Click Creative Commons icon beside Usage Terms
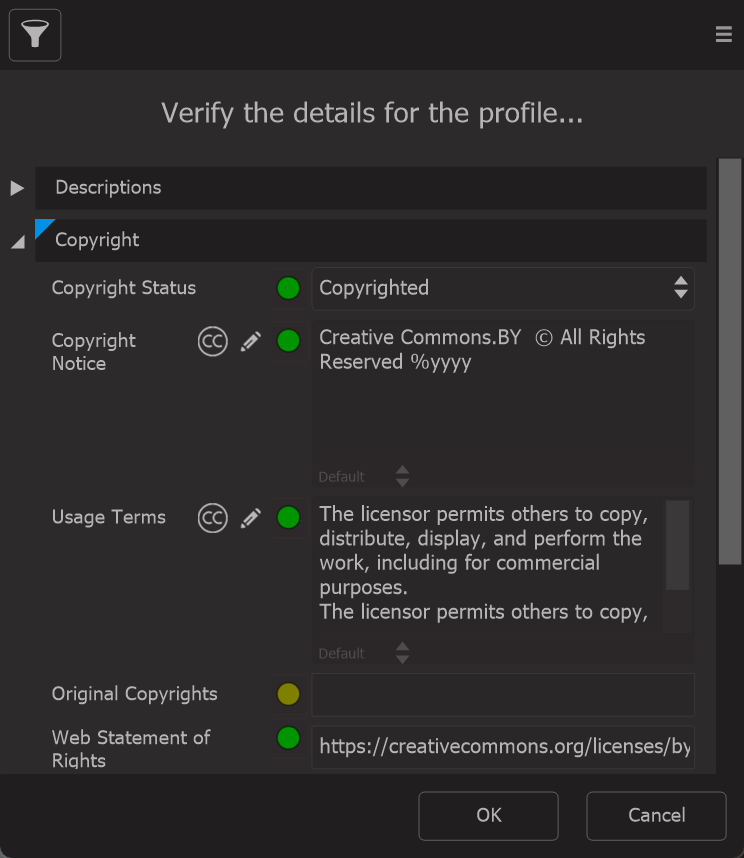The height and width of the screenshot is (858, 744). click(x=212, y=518)
